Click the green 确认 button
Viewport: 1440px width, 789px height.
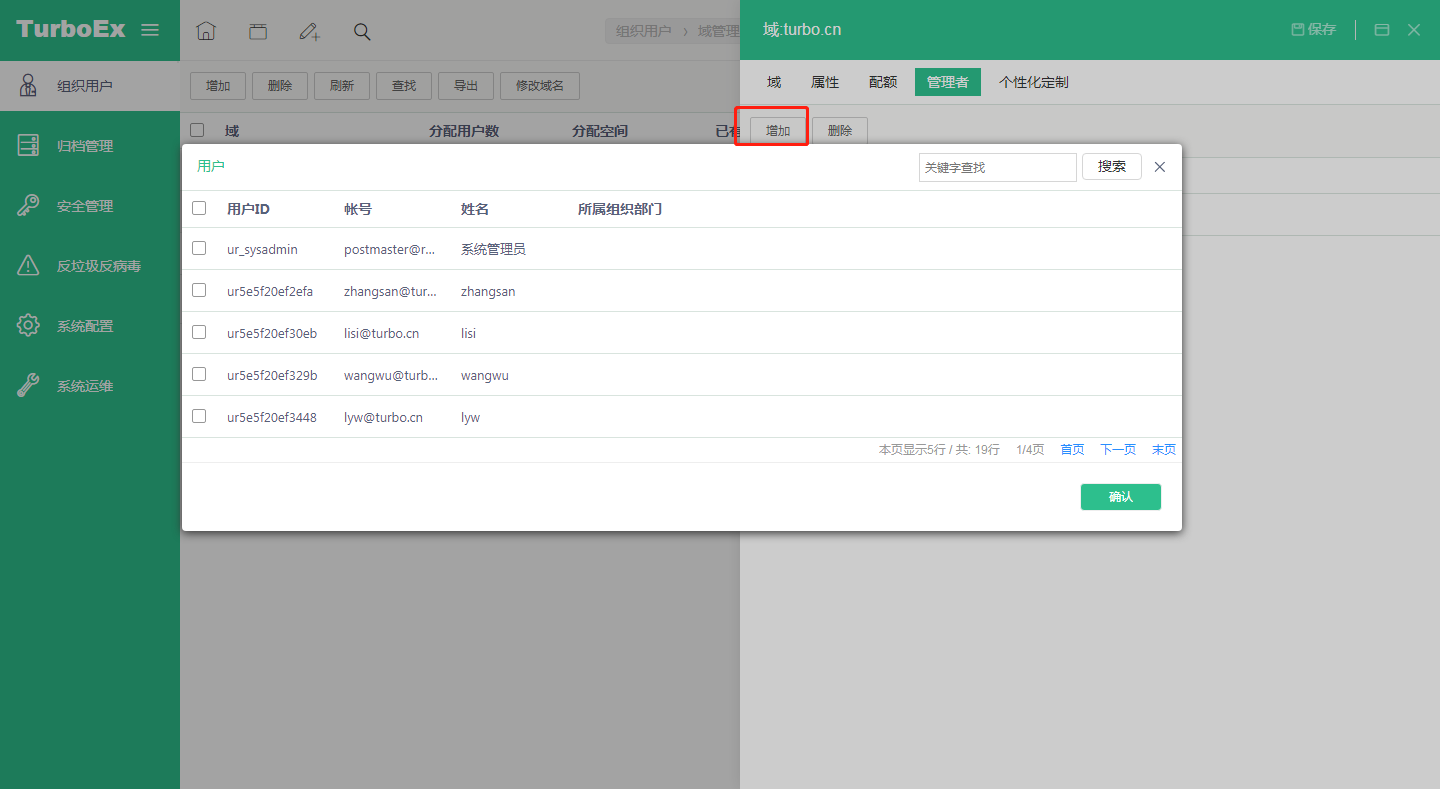point(1121,497)
